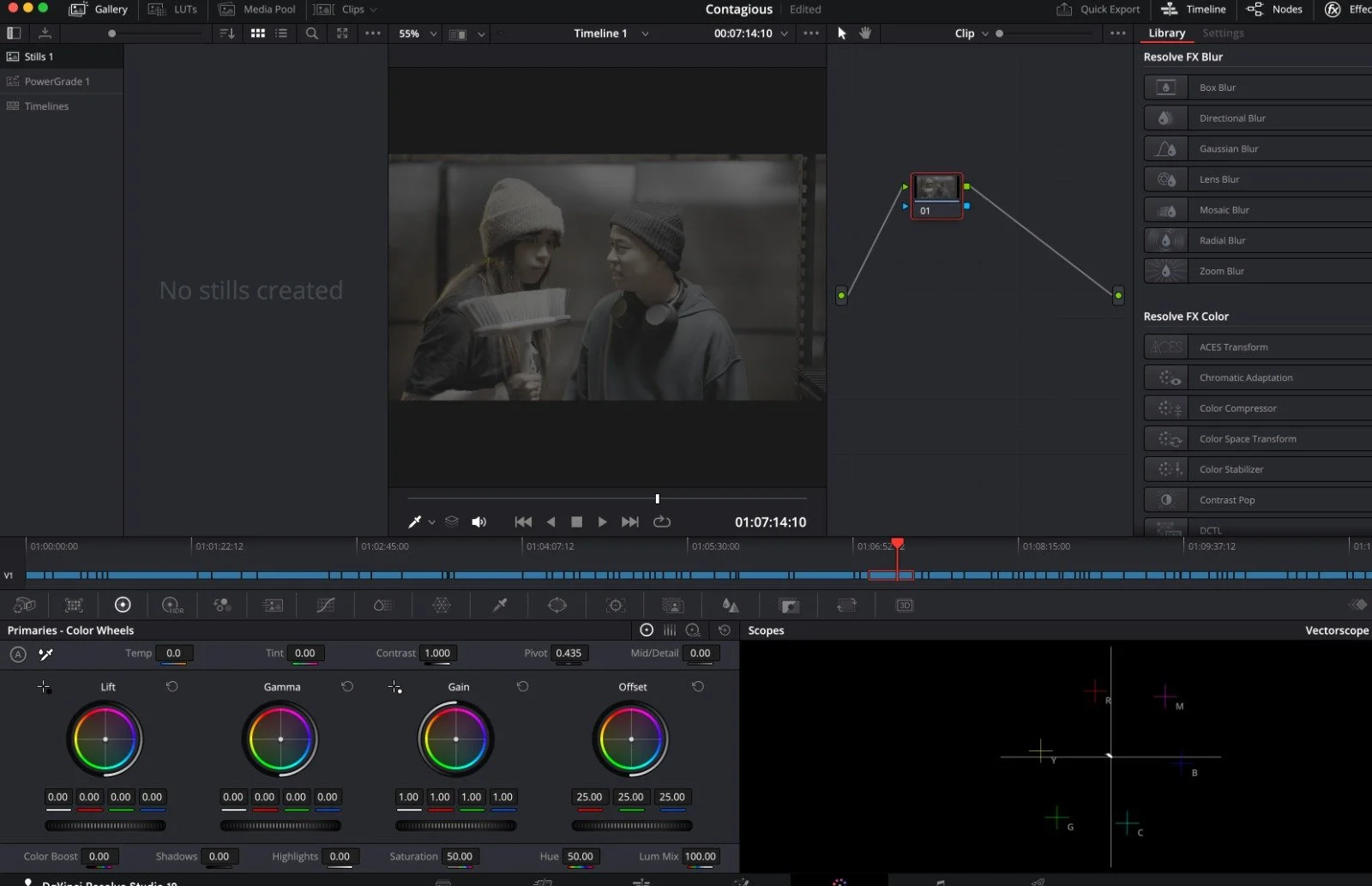
Task: Toggle the viewer split screen mode
Action: pos(458,34)
